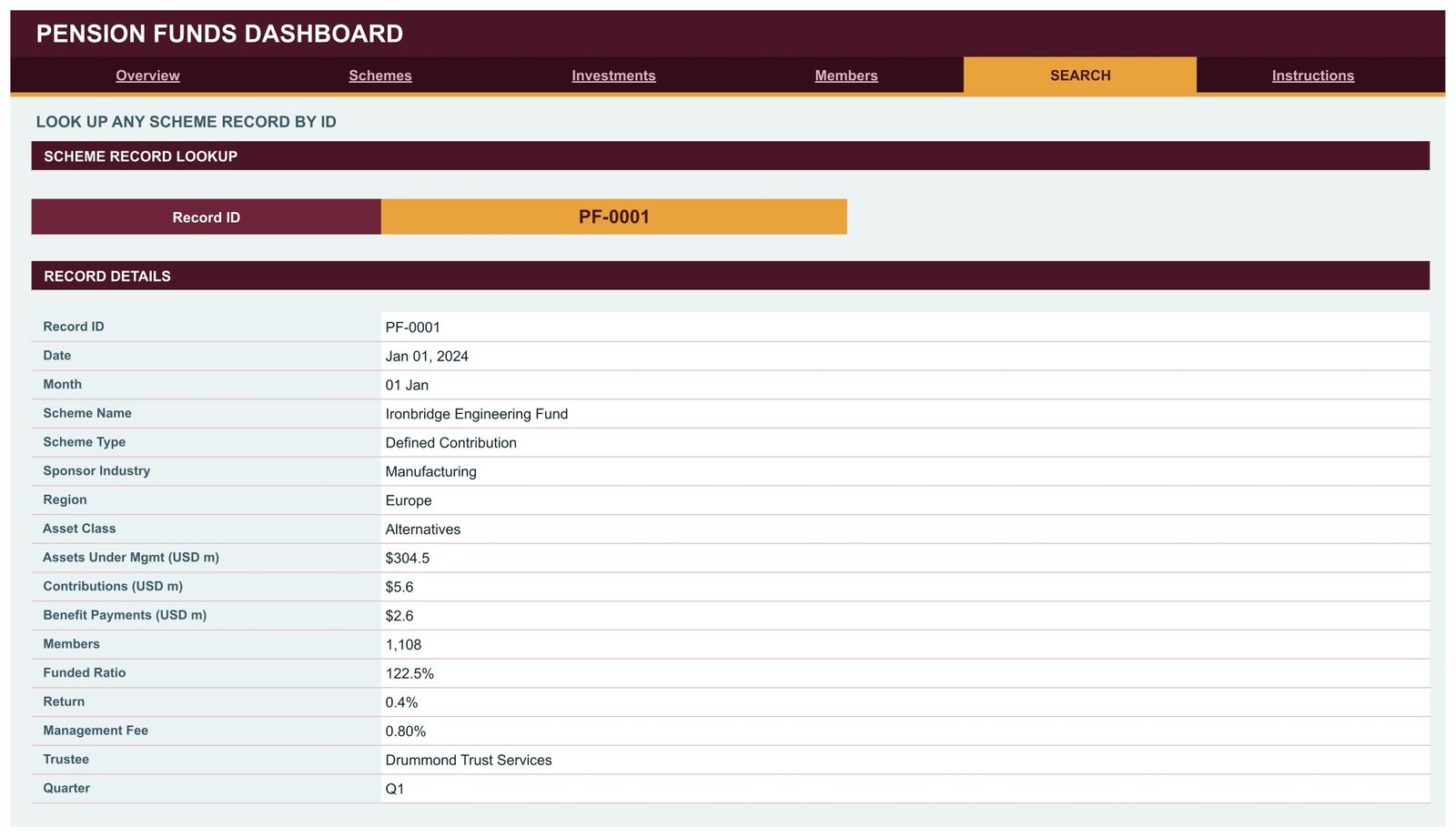Open the Instructions tab
The image size is (1456, 837).
tap(1313, 76)
